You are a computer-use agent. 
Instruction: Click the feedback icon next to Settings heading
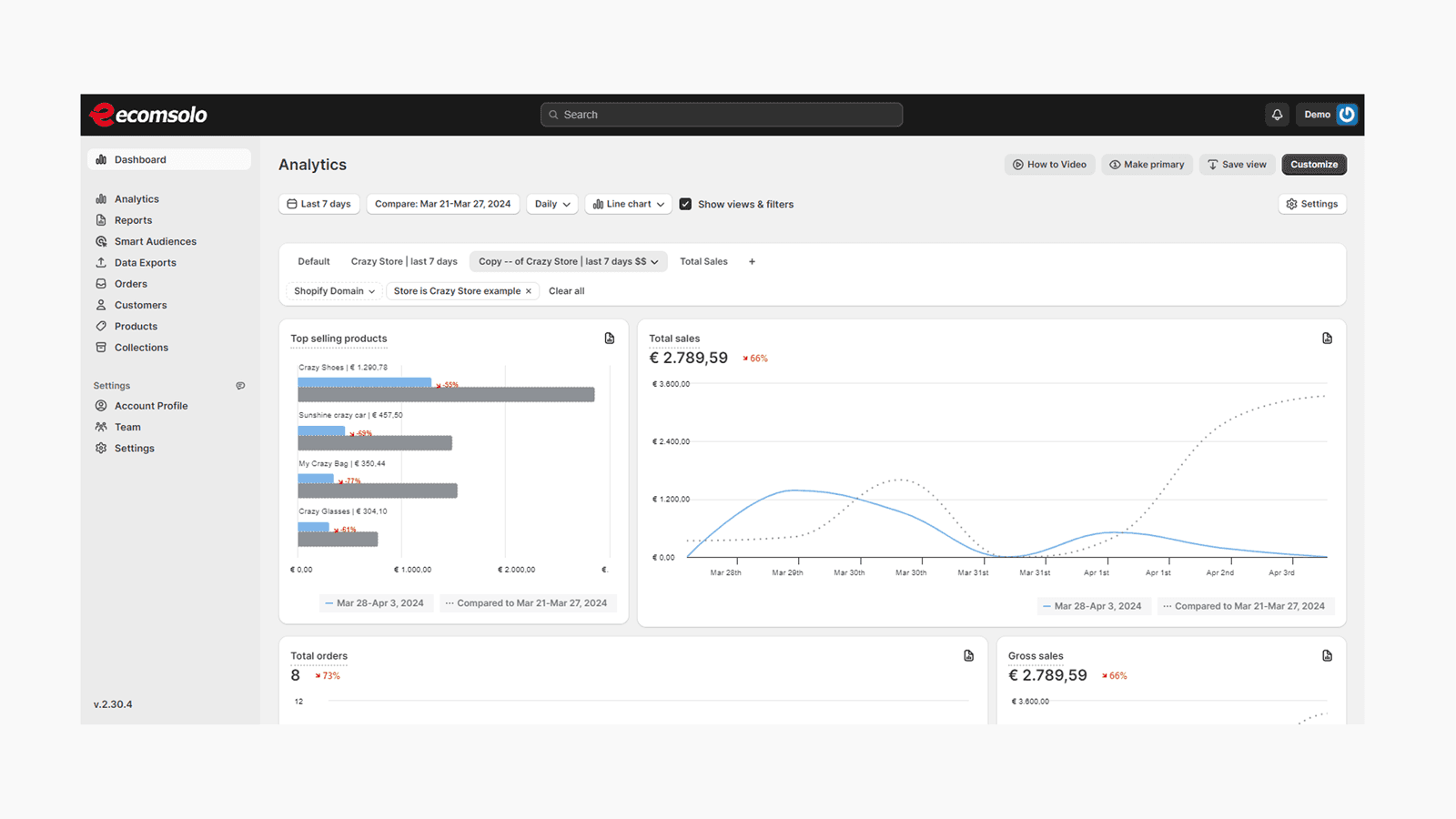pyautogui.click(x=239, y=385)
